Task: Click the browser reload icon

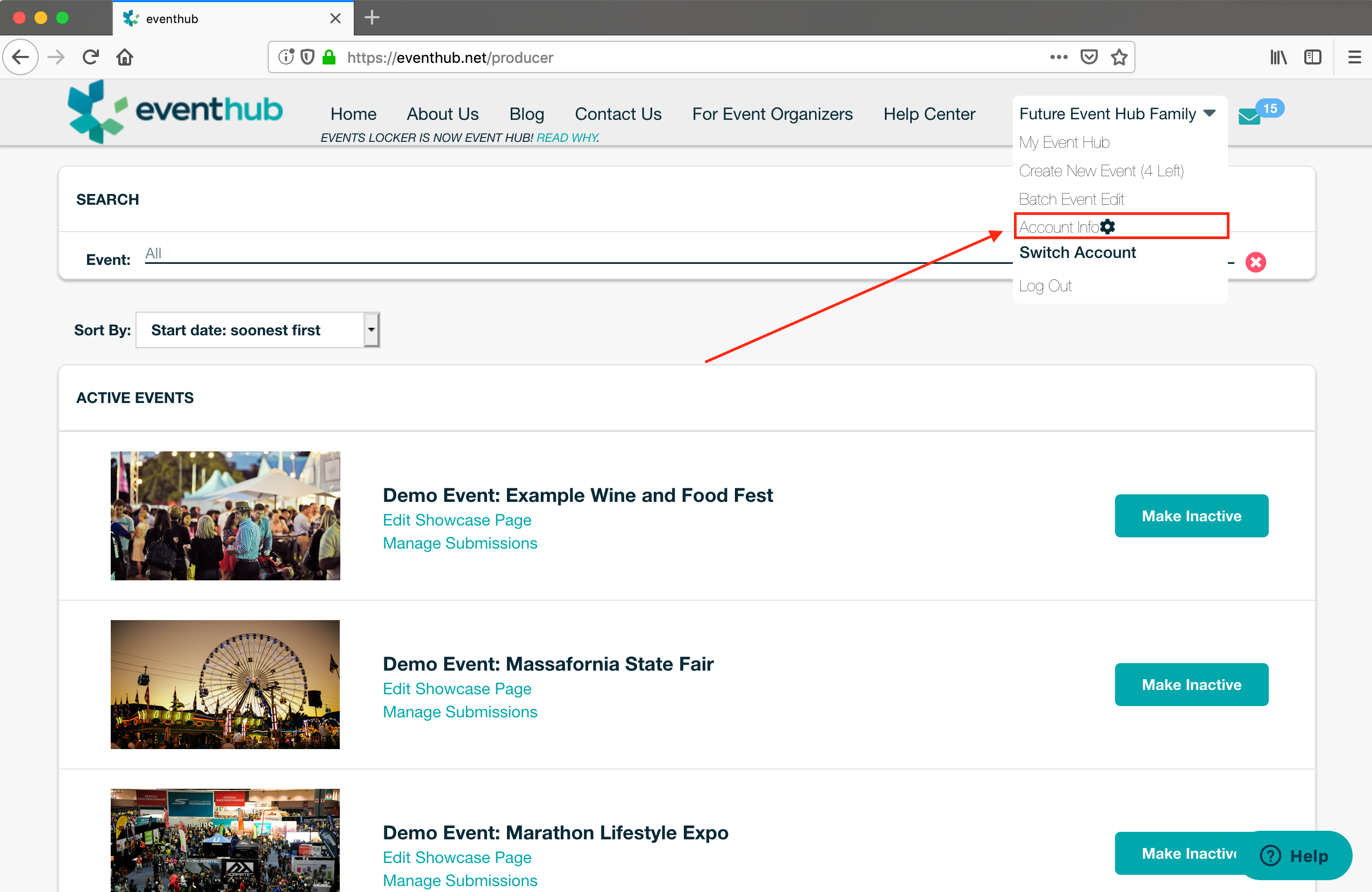Action: coord(90,57)
